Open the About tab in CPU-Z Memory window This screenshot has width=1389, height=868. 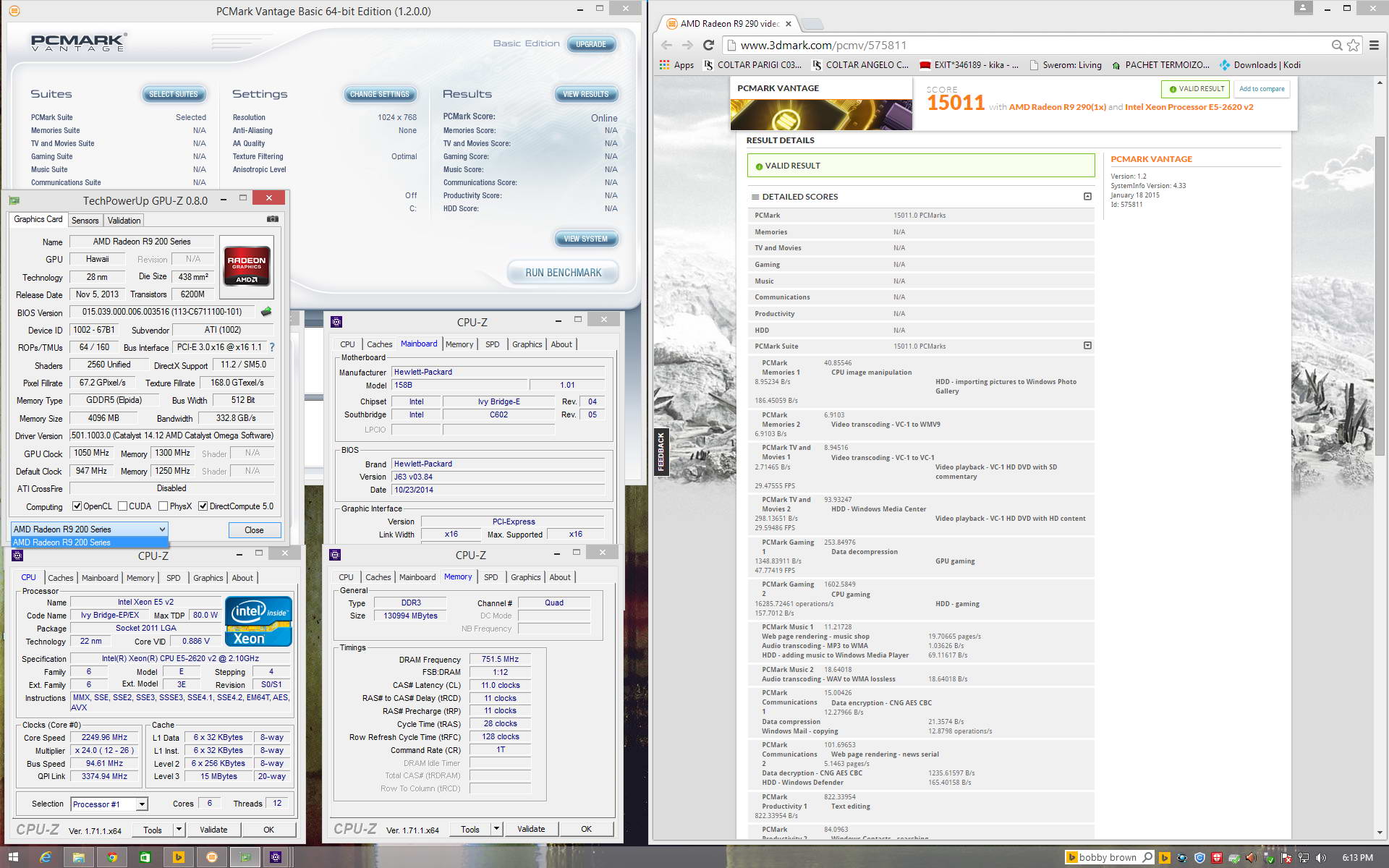[x=560, y=577]
